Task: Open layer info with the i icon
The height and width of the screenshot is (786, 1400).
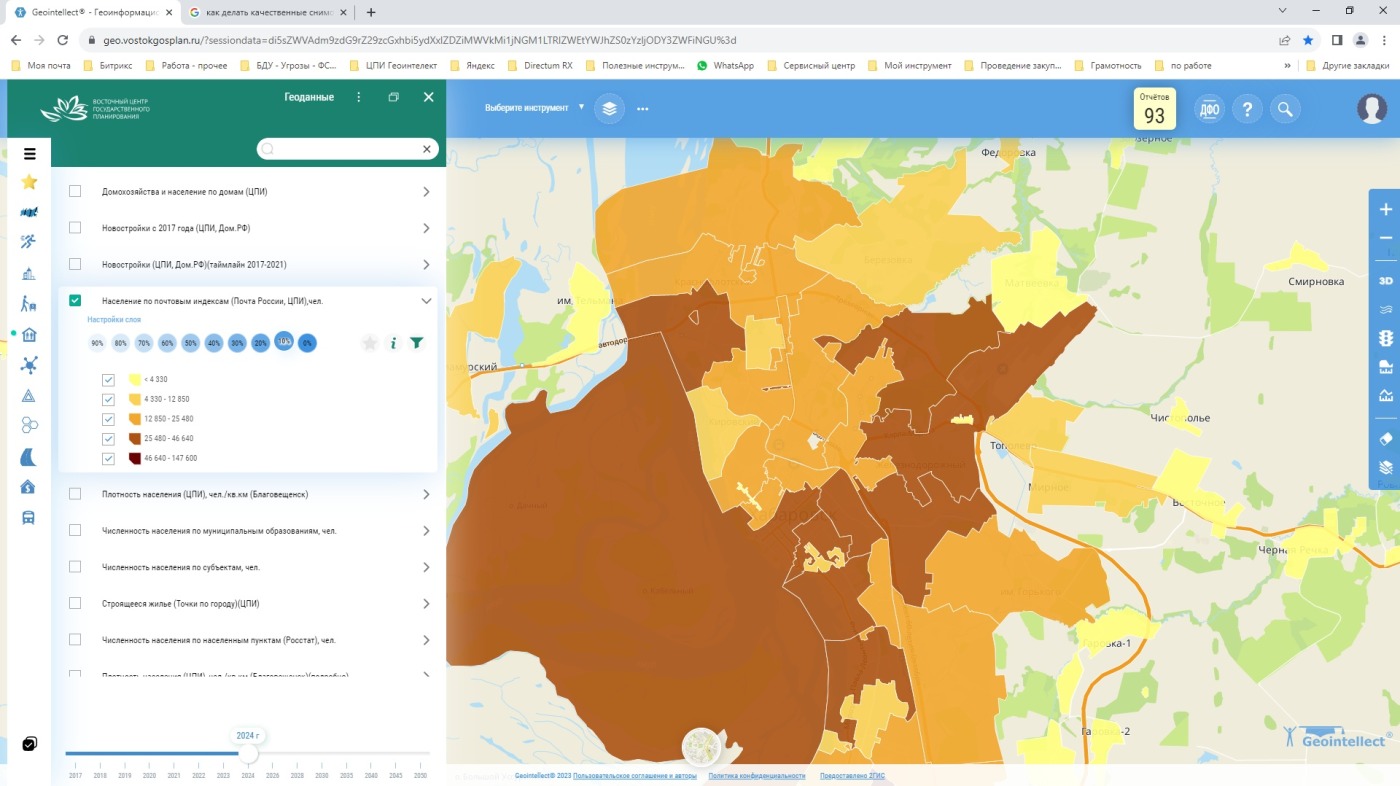Action: (393, 343)
